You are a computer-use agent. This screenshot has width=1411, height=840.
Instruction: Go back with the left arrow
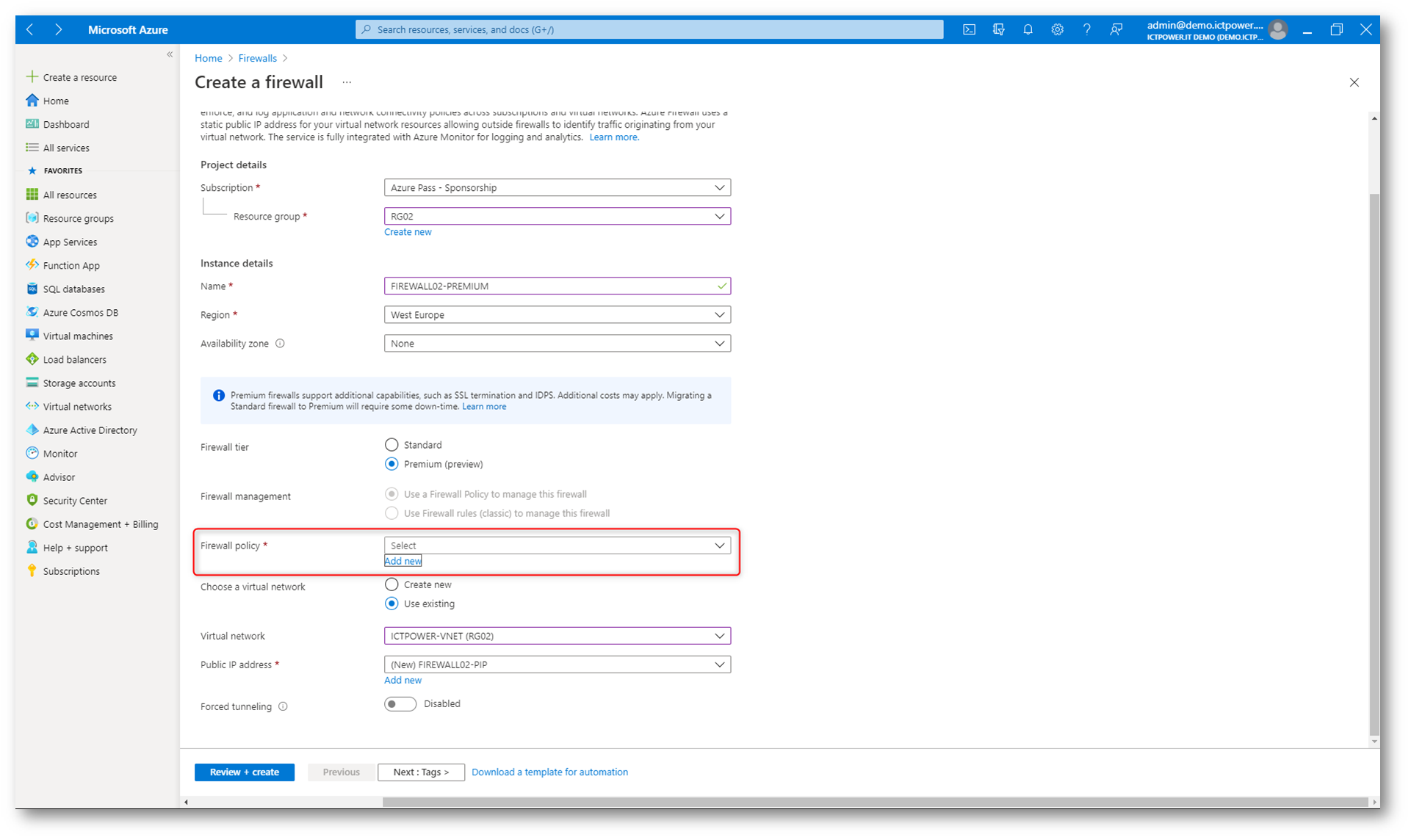(30, 29)
